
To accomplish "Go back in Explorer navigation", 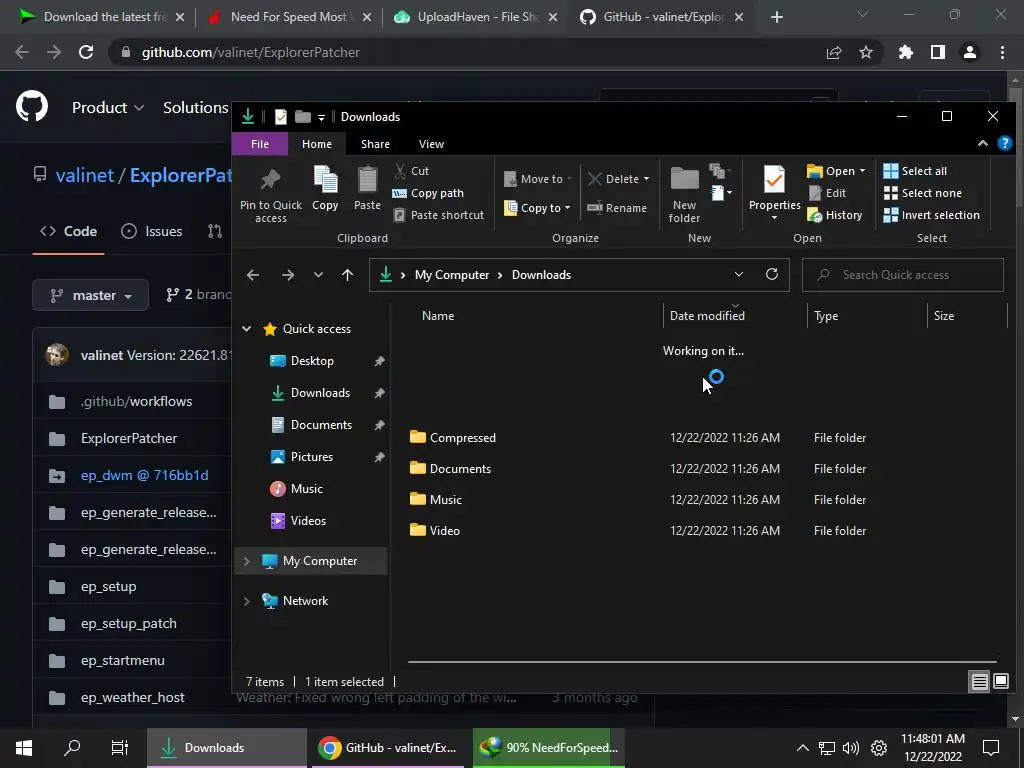I will click(253, 275).
